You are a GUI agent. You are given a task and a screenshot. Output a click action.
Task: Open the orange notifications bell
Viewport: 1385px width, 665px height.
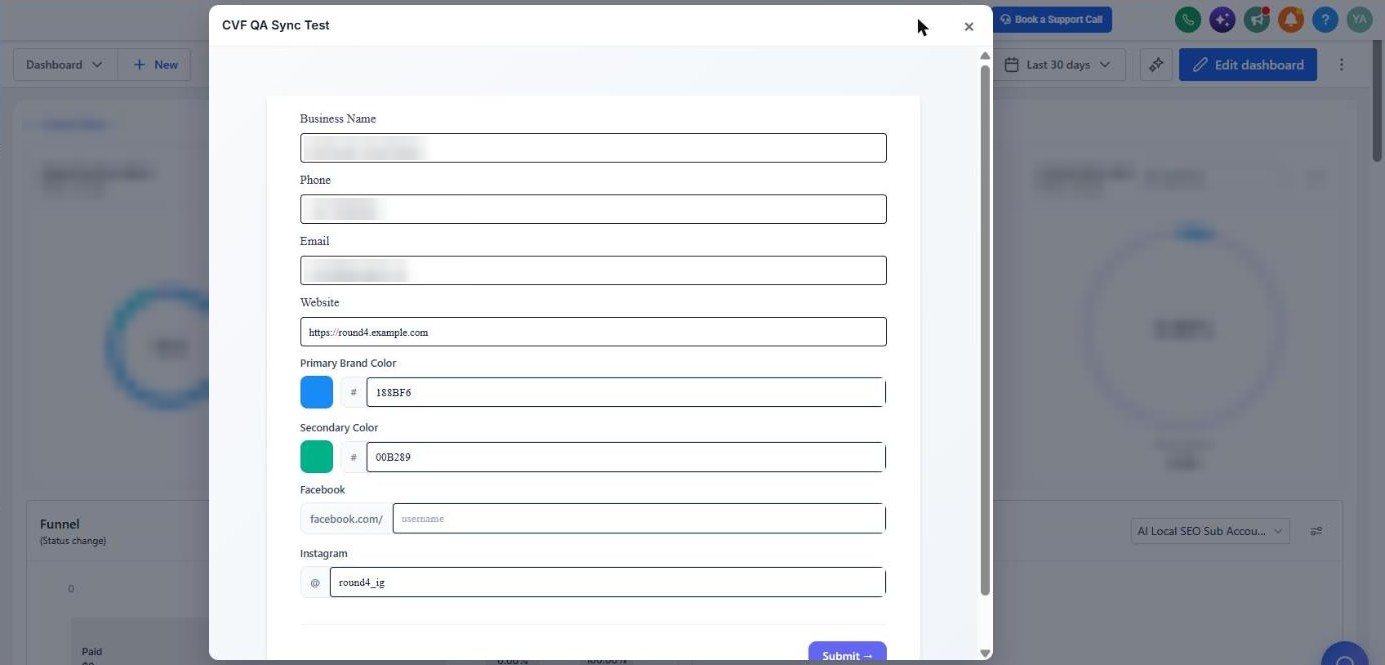1291,19
